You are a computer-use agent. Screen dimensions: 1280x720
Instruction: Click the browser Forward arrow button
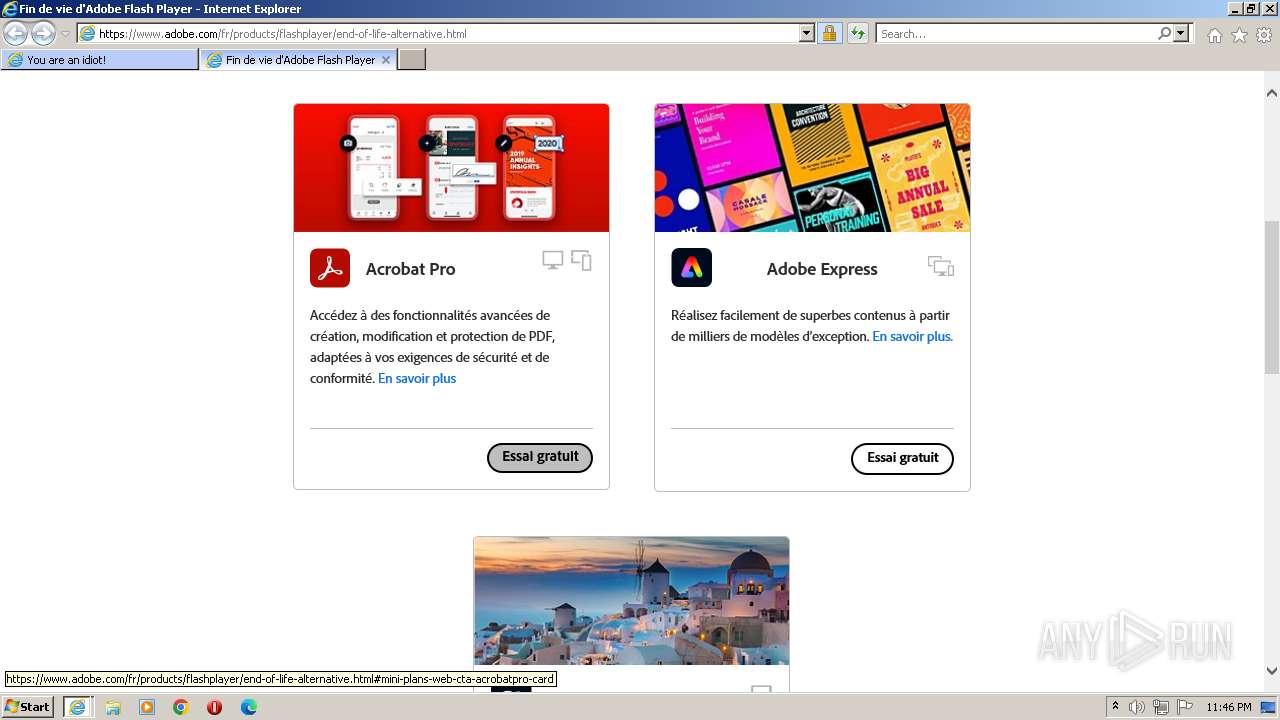[43, 34]
